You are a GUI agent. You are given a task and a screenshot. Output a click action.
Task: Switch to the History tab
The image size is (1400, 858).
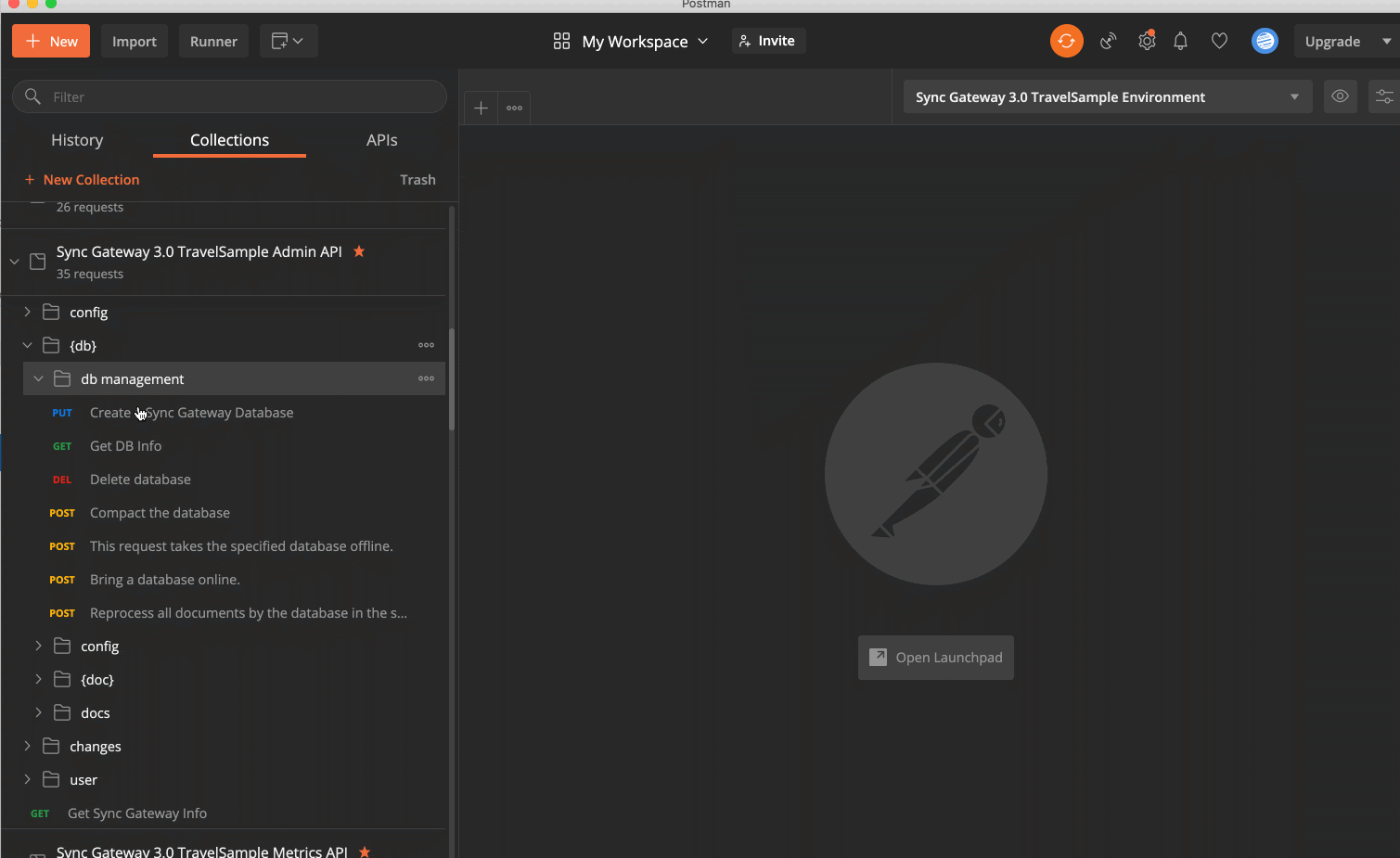77,140
